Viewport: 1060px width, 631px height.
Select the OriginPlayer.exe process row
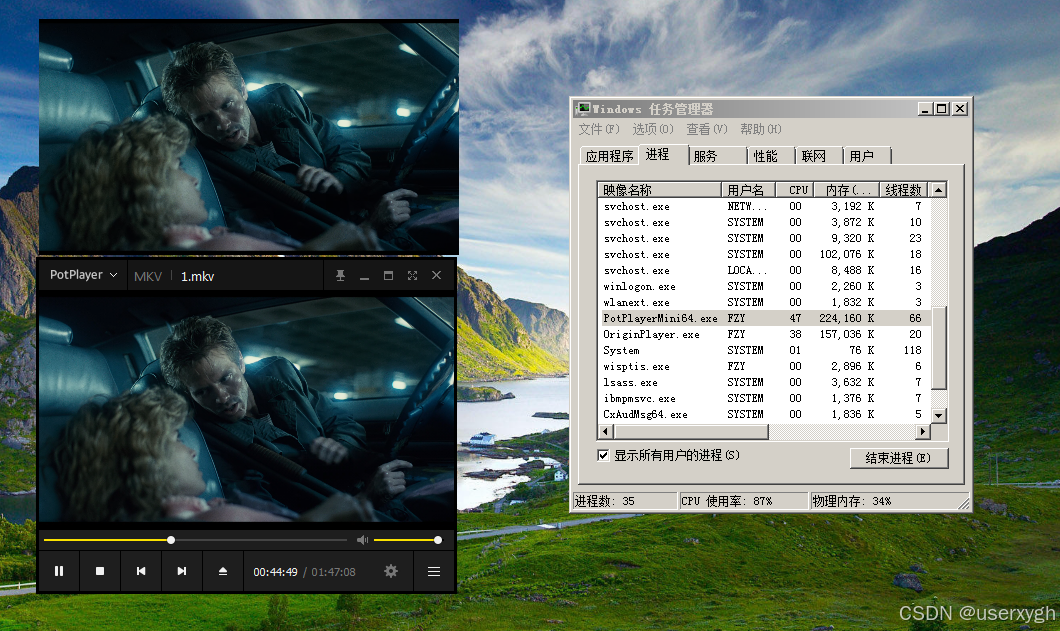tap(764, 334)
